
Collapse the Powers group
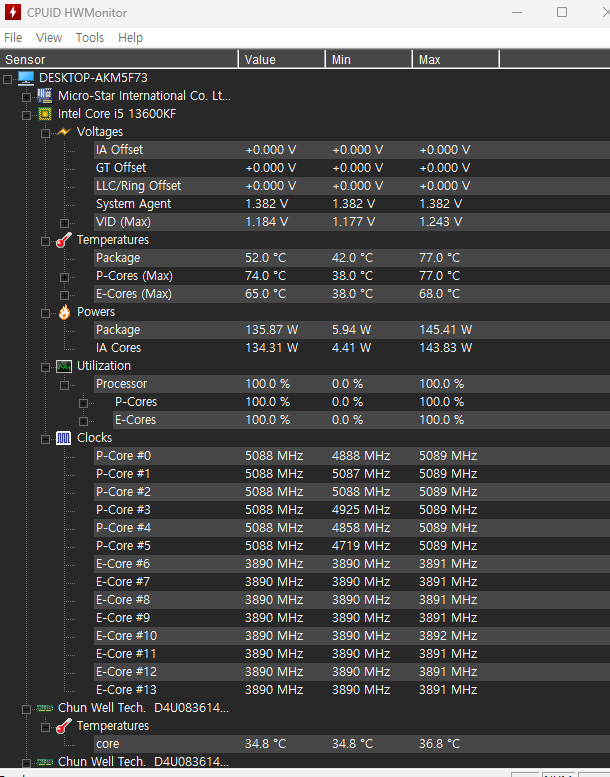coord(45,313)
